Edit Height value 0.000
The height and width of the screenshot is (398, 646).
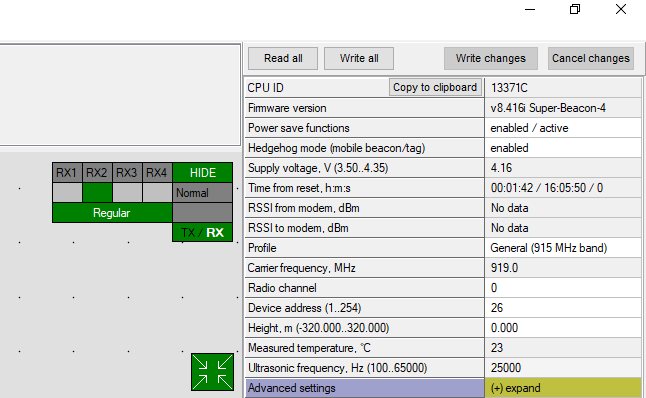563,328
